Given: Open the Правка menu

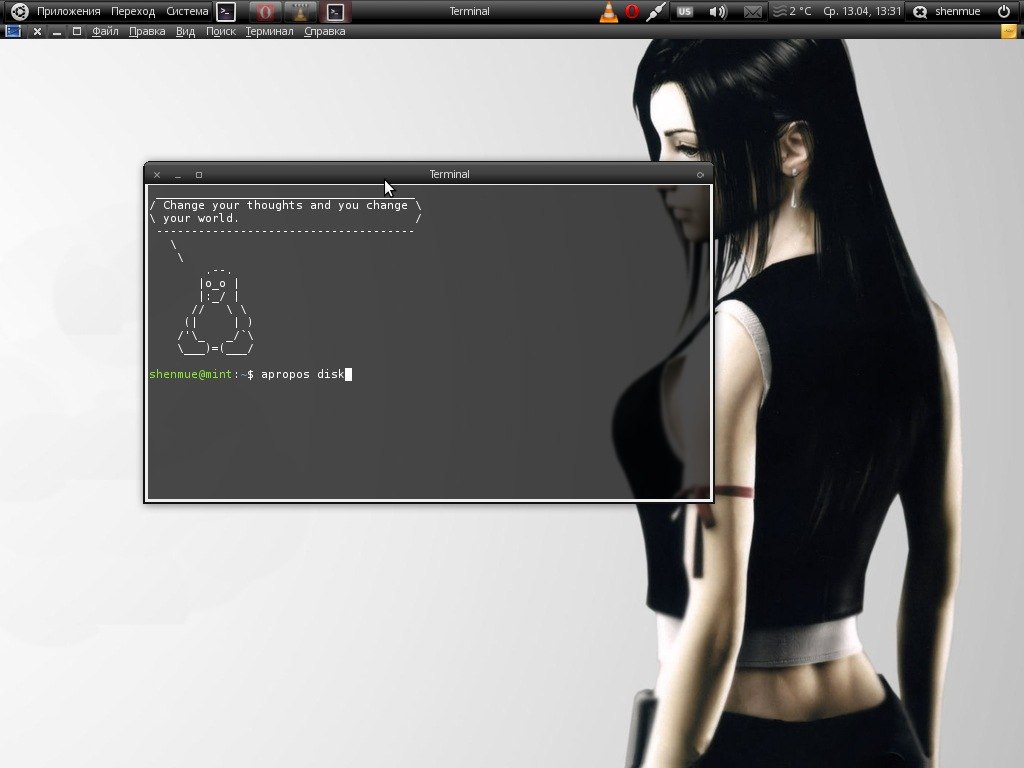Looking at the screenshot, I should [147, 31].
